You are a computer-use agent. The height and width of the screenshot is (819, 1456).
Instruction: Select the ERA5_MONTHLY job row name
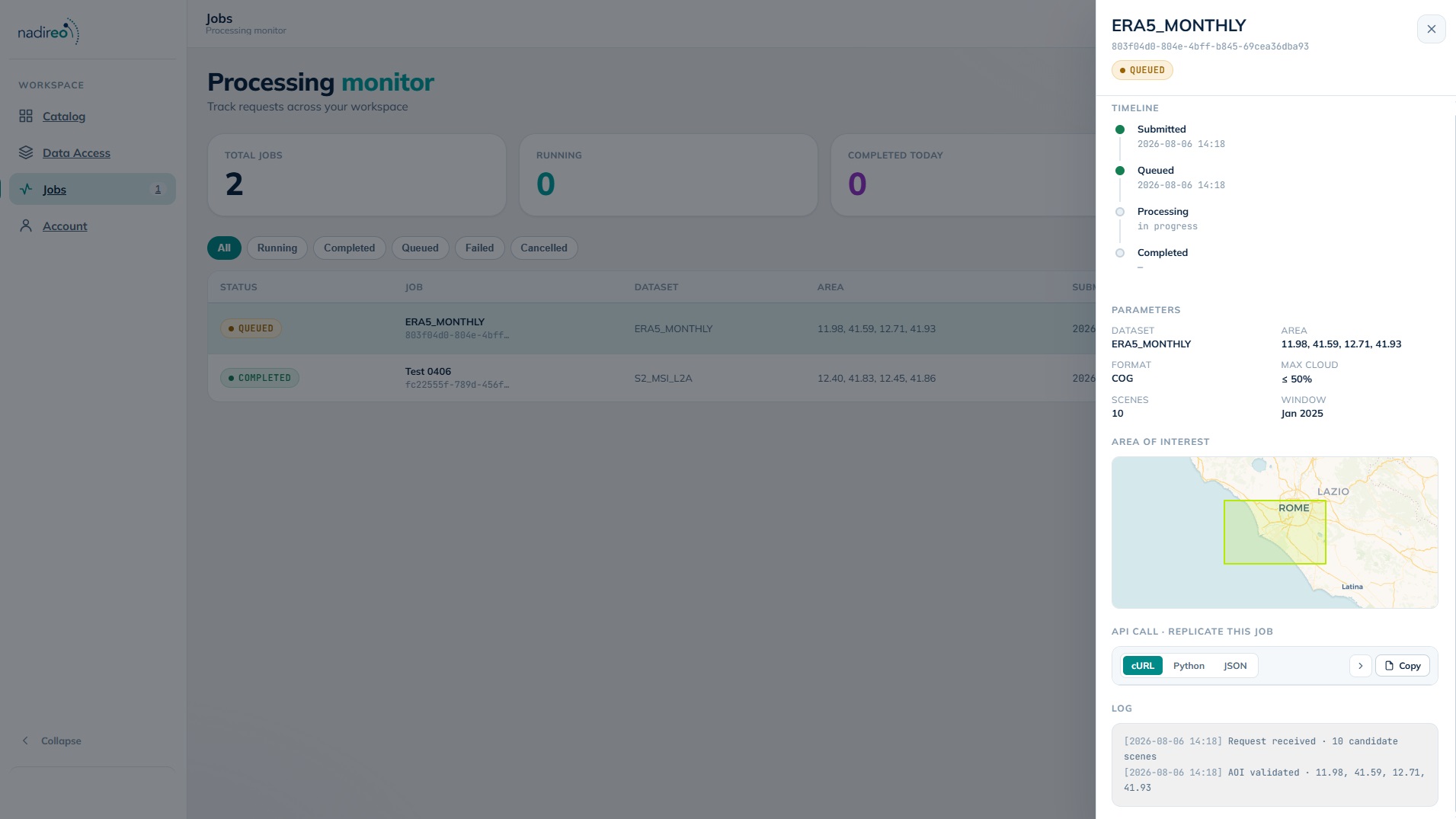(445, 322)
